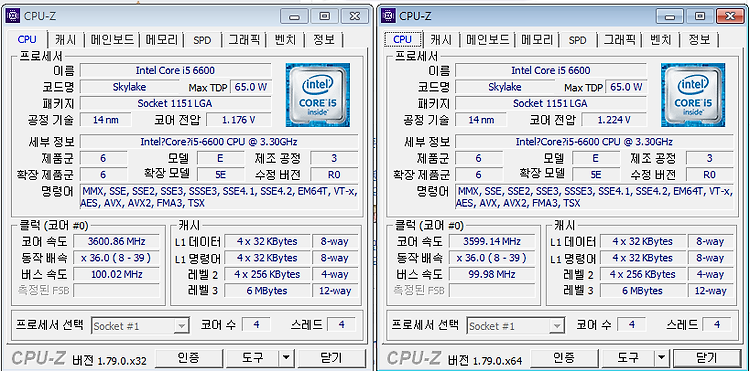The width and height of the screenshot is (750, 371).
Task: Click 도구 button in x64 window
Action: click(628, 357)
